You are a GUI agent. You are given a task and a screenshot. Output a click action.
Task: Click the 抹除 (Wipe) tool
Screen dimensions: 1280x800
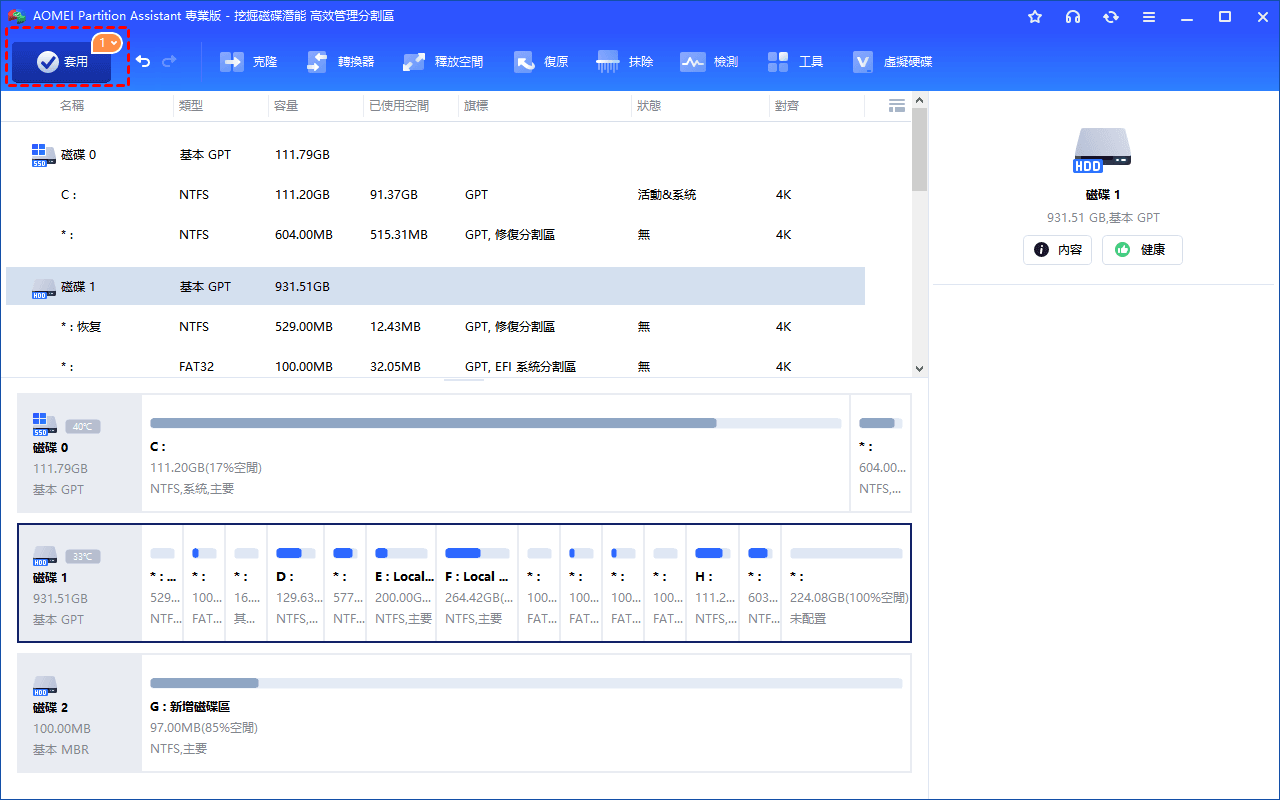pos(625,62)
